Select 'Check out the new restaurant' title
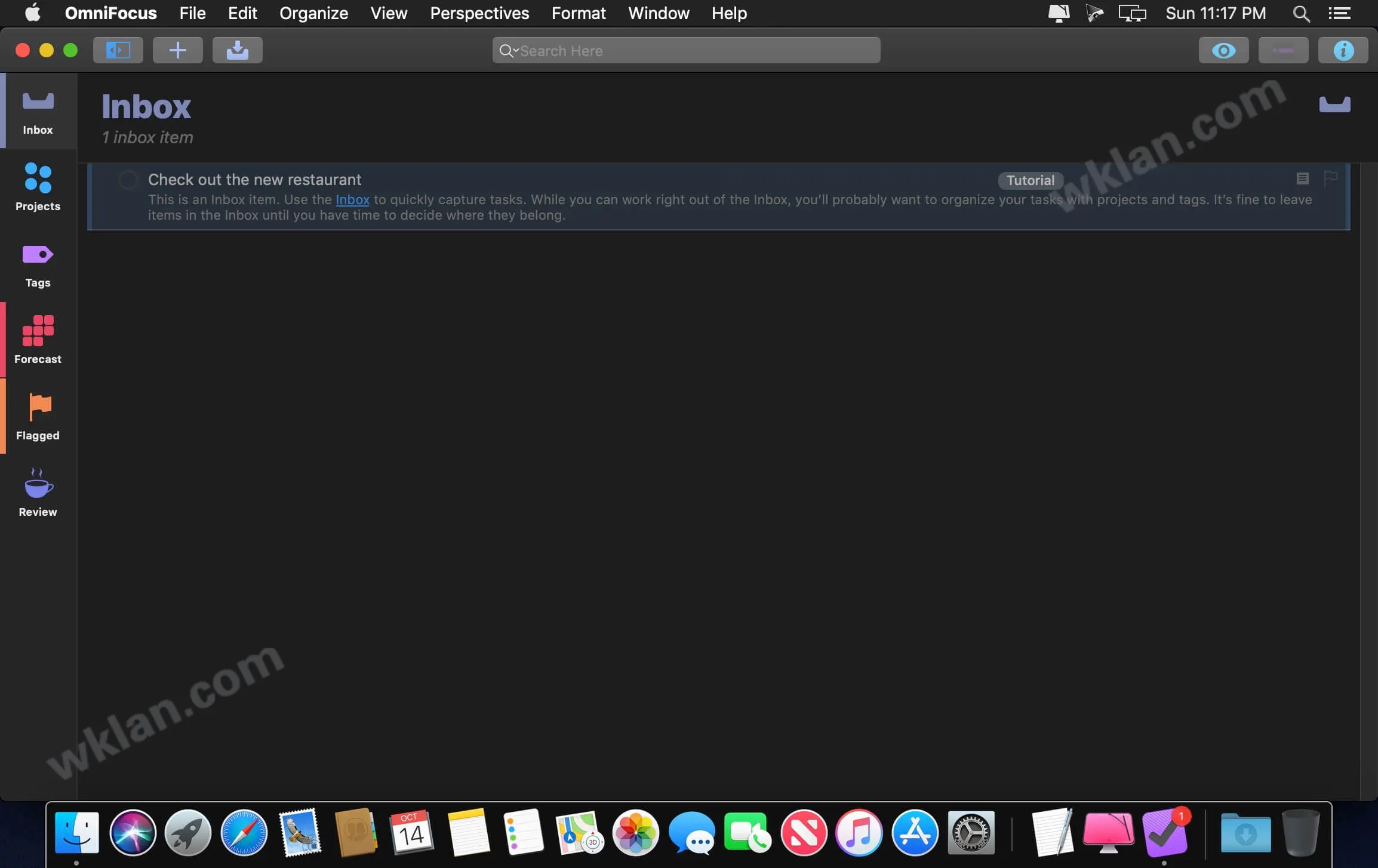This screenshot has height=868, width=1378. point(254,180)
